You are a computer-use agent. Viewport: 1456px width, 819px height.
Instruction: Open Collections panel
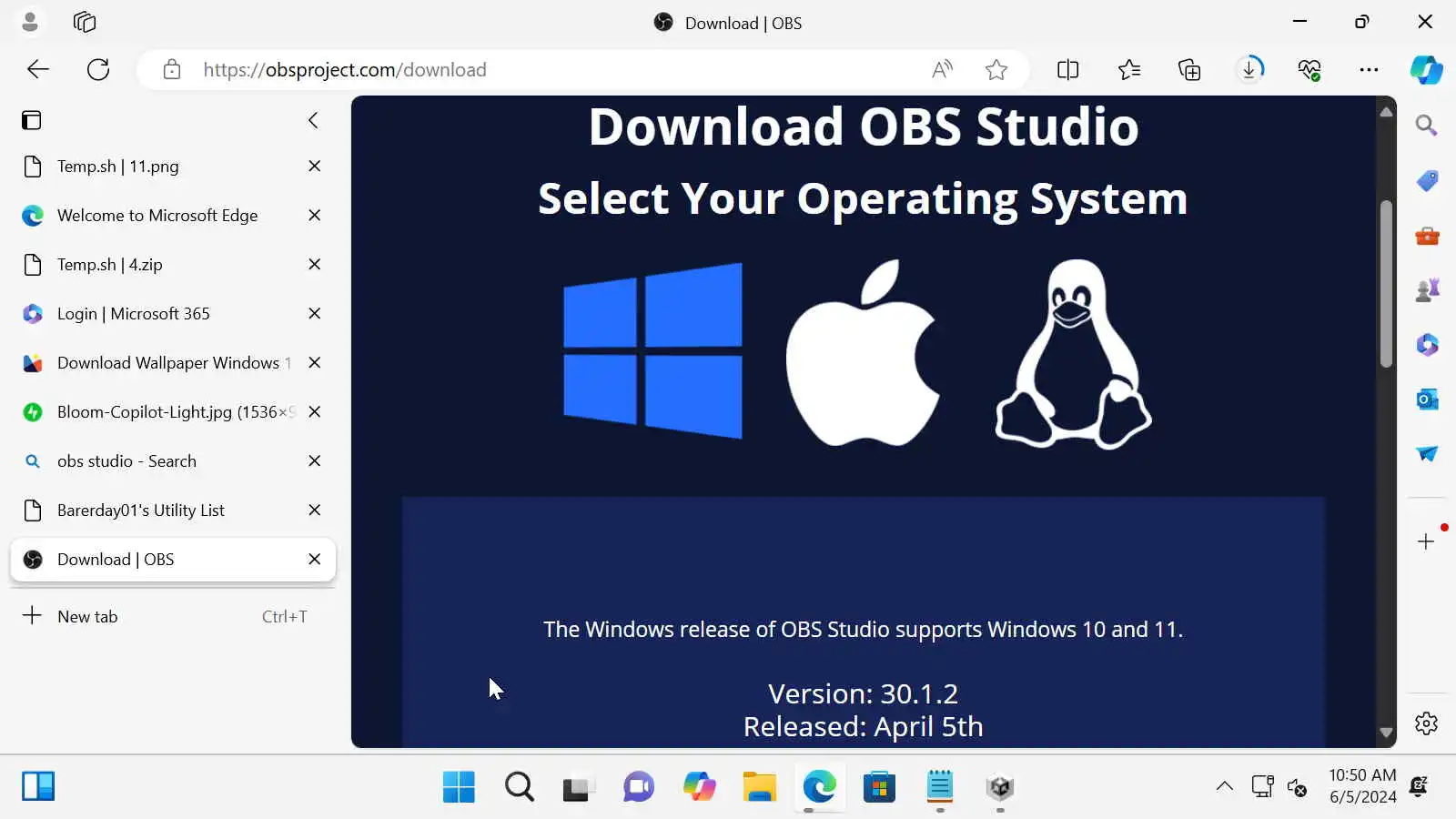click(1189, 69)
